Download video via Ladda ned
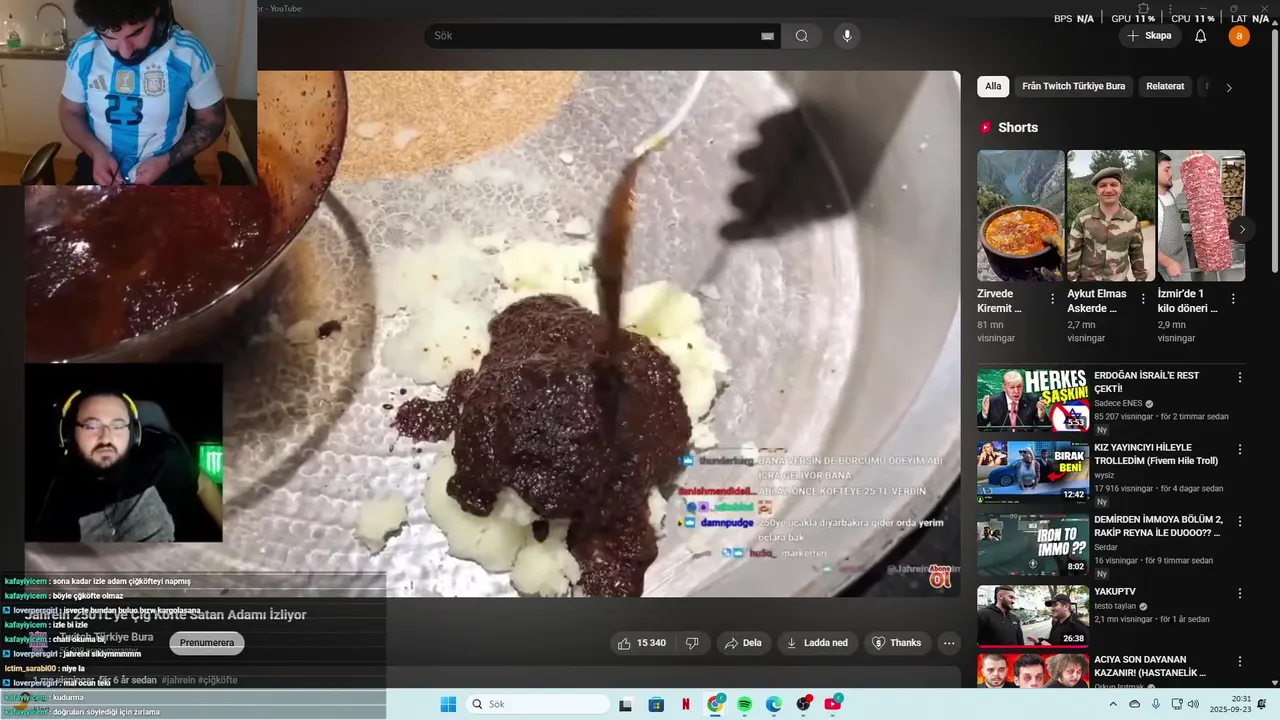 [x=818, y=643]
